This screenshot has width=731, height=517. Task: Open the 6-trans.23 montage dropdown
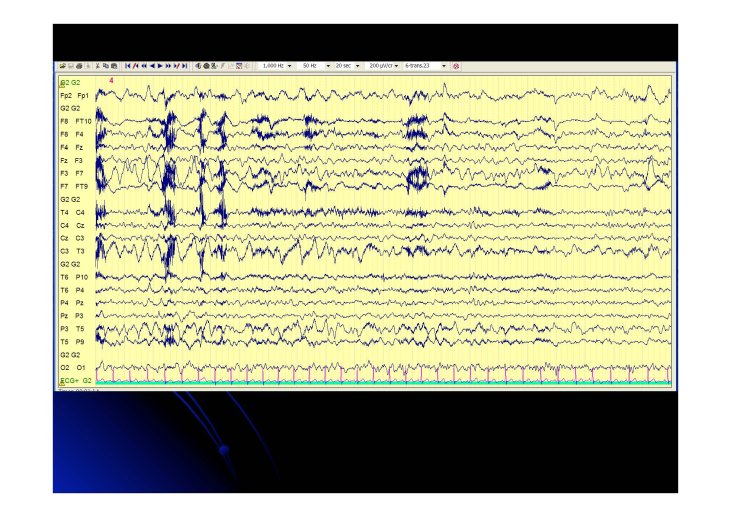(444, 66)
